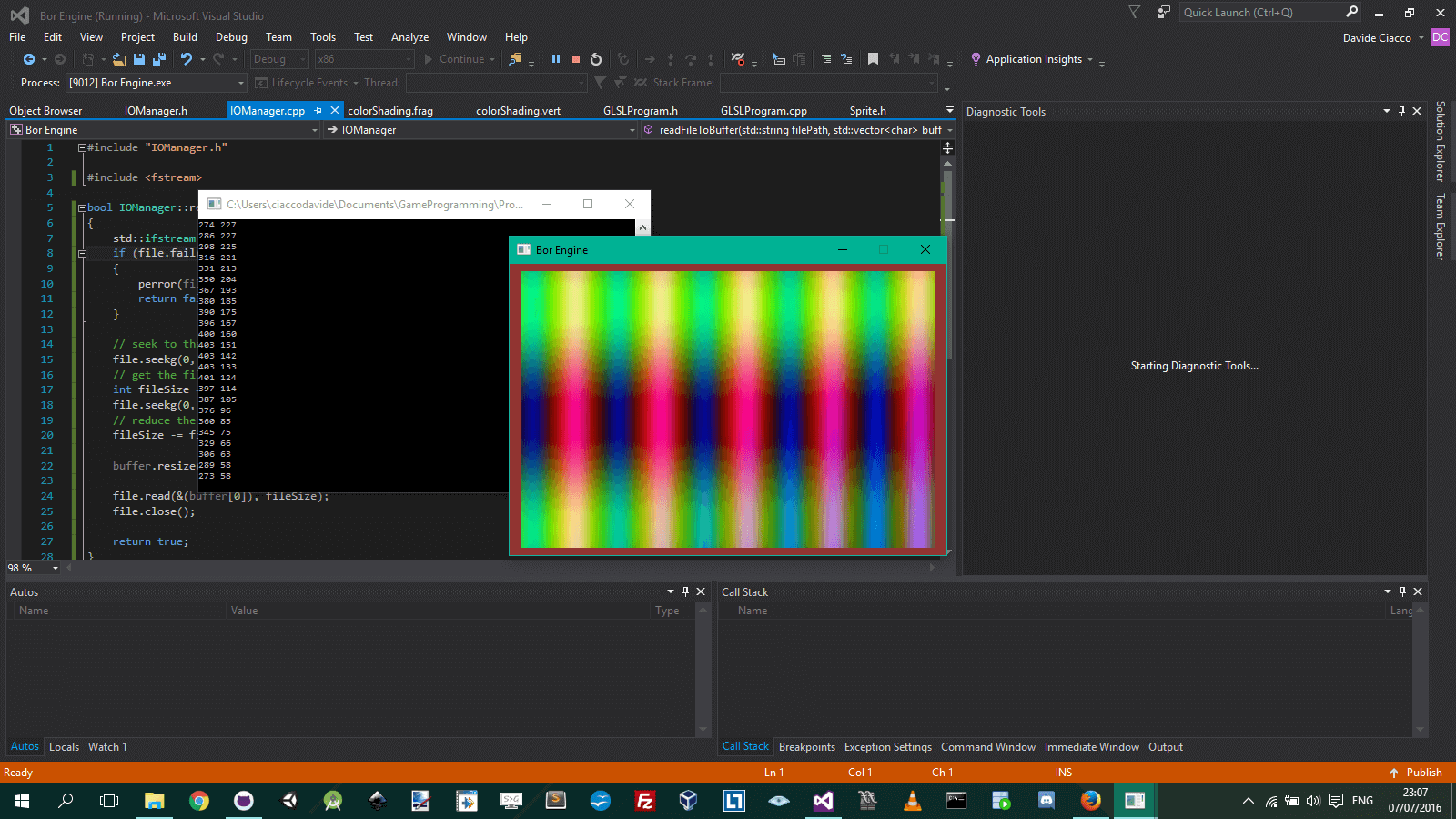This screenshot has width=1456, height=819.
Task: Open Firefox from the taskbar
Action: [1090, 801]
